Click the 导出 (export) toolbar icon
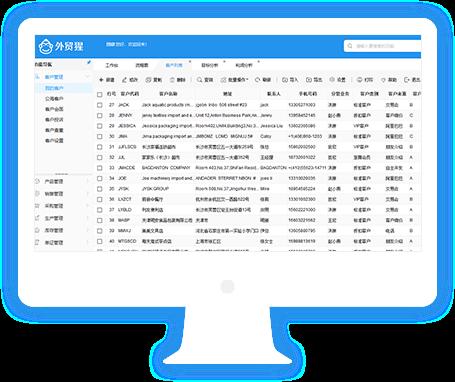455x382 pixels. click(309, 80)
